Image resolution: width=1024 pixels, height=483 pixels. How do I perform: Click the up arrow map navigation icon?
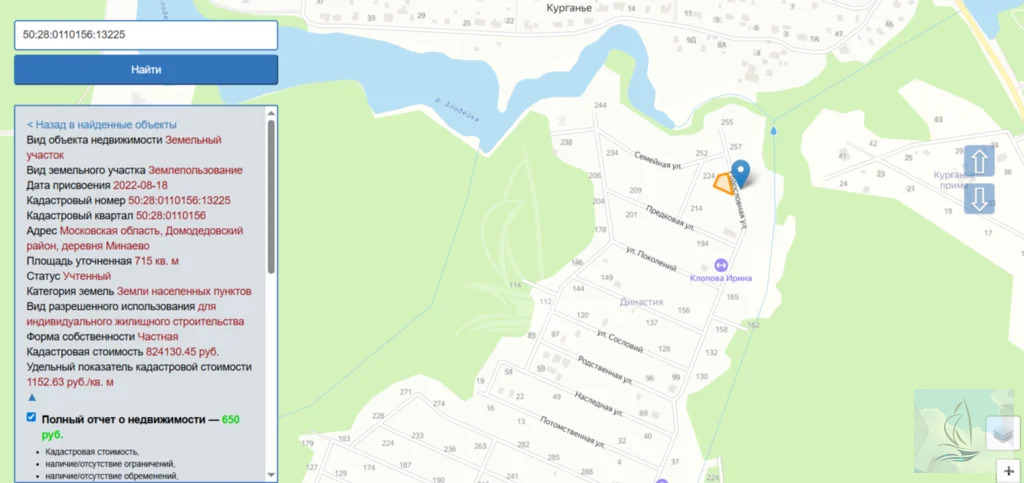[x=979, y=161]
